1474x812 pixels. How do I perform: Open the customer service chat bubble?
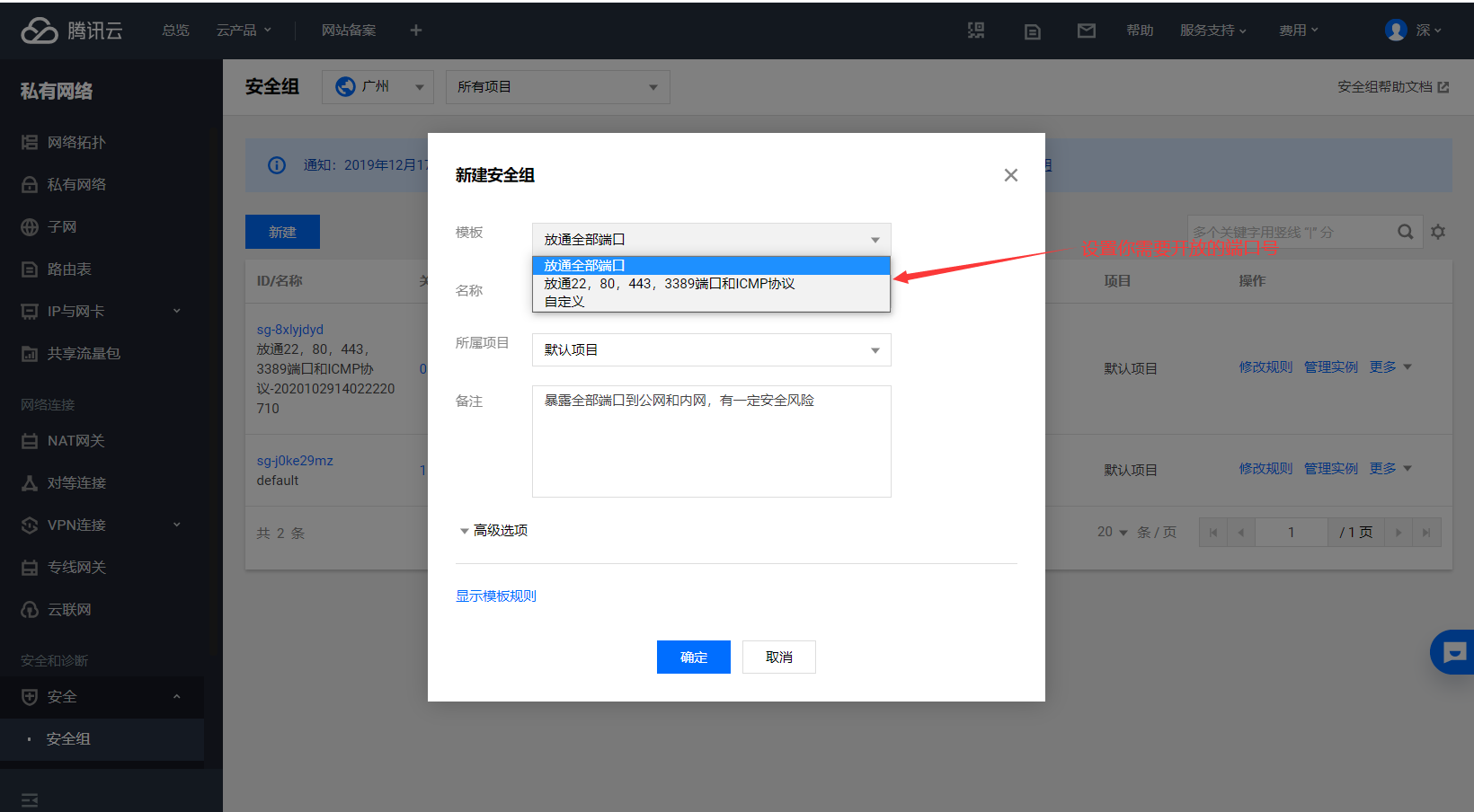point(1453,652)
